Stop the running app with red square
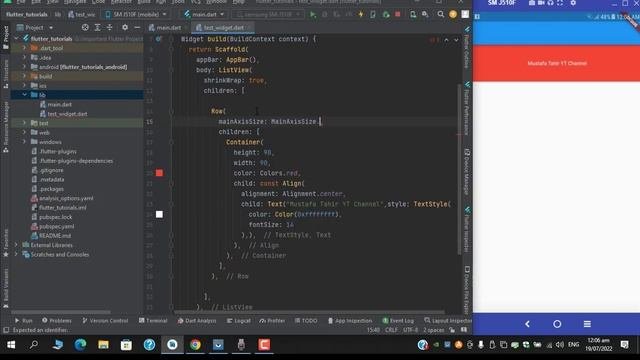 click(x=398, y=15)
